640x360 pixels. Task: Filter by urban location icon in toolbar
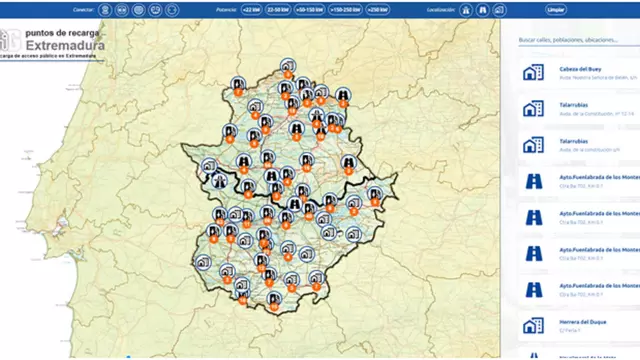coord(499,10)
